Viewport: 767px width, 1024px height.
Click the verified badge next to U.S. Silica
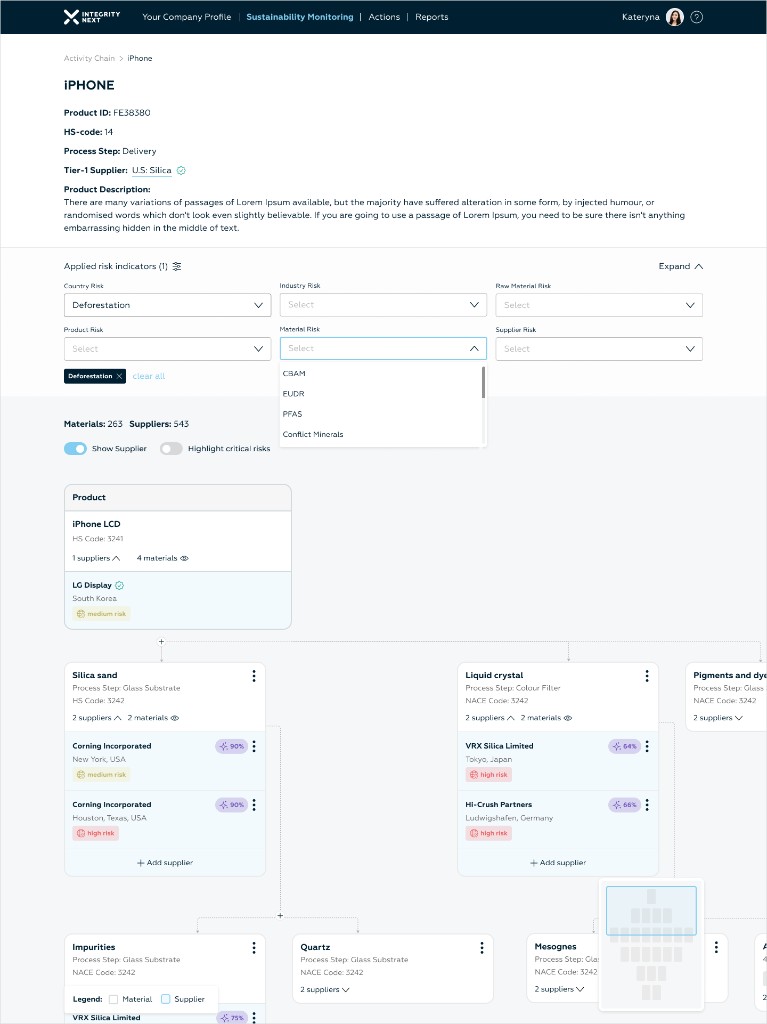181,170
